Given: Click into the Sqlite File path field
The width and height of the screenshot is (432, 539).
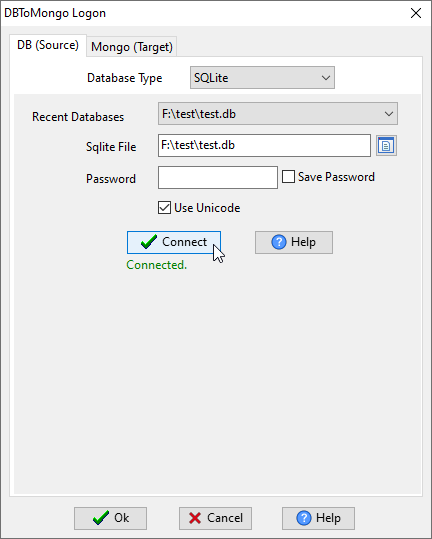Looking at the screenshot, I should pos(264,145).
